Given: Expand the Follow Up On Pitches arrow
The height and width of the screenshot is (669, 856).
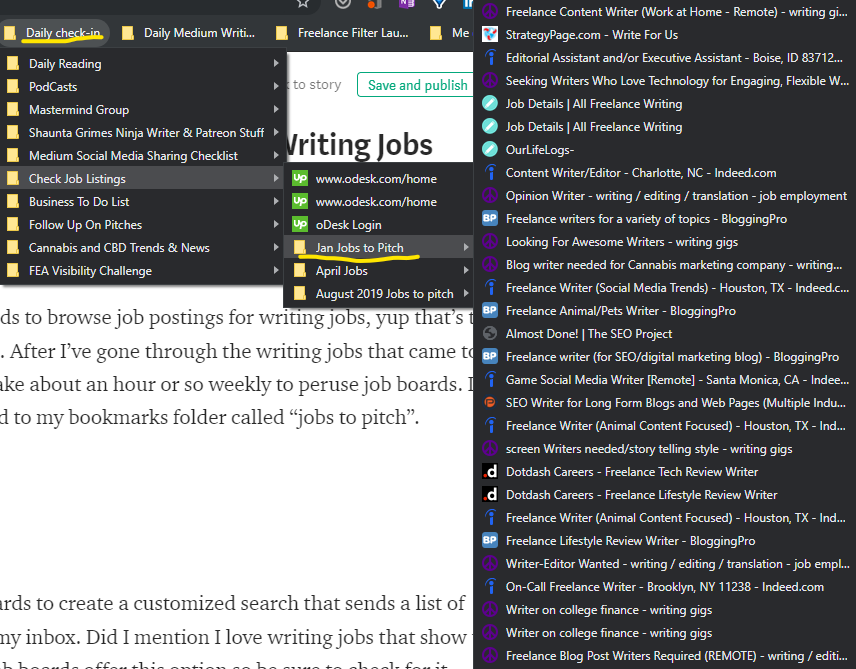Looking at the screenshot, I should [x=276, y=224].
